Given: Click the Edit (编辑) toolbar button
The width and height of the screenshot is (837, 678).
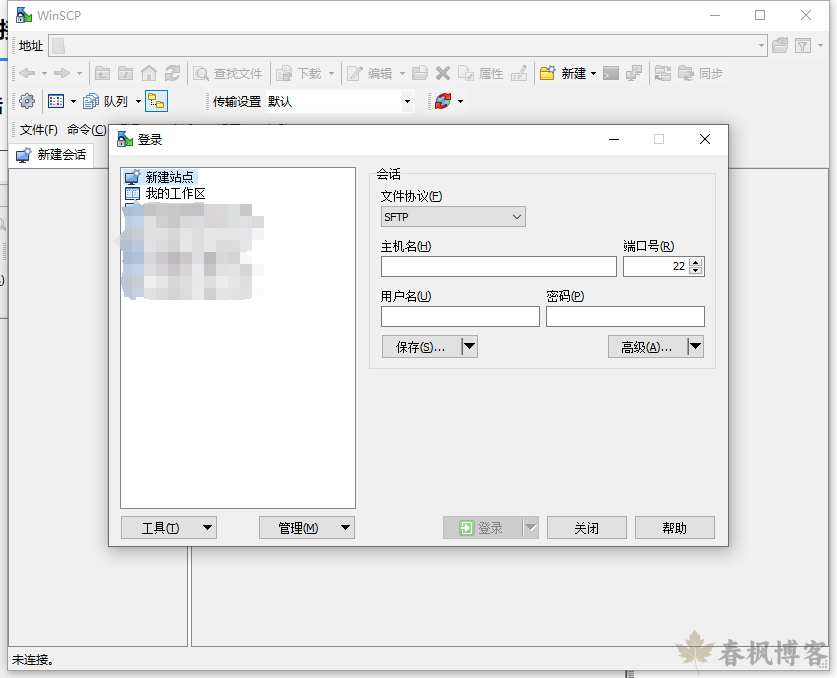Looking at the screenshot, I should (x=370, y=74).
